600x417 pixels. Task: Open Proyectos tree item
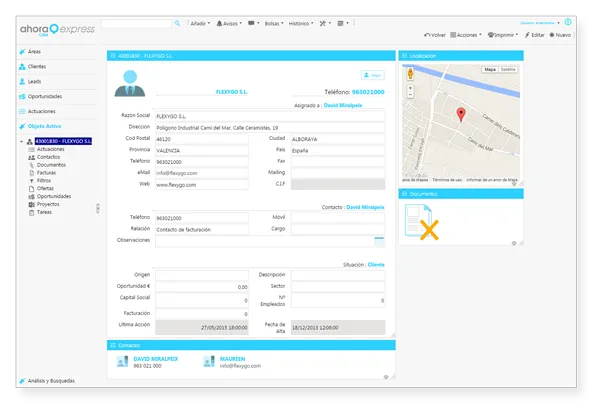click(x=48, y=204)
